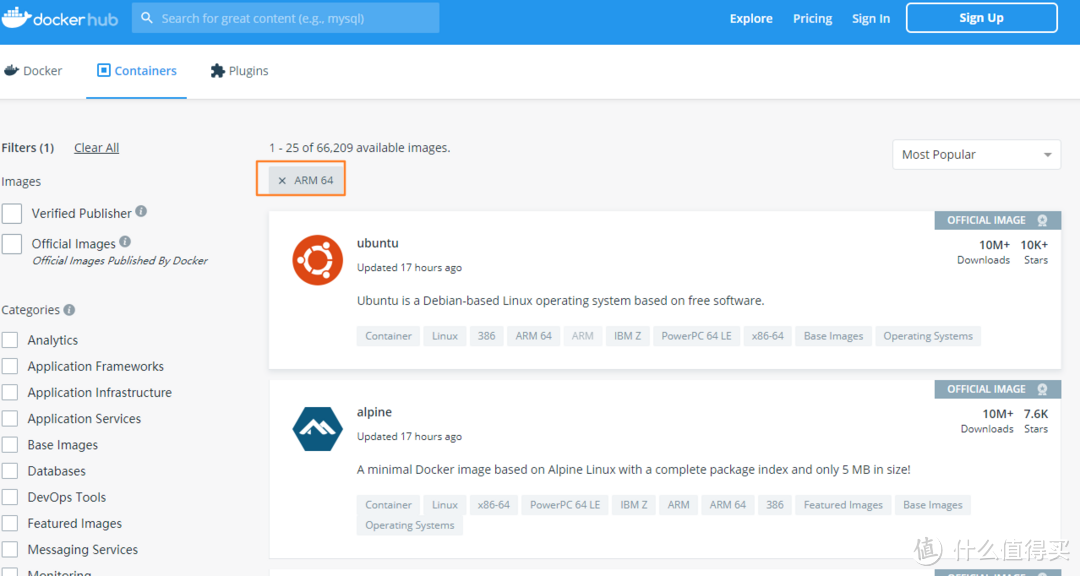Screen dimensions: 1080x576
Task: Click the Verified Publisher info icon
Action: click(141, 212)
